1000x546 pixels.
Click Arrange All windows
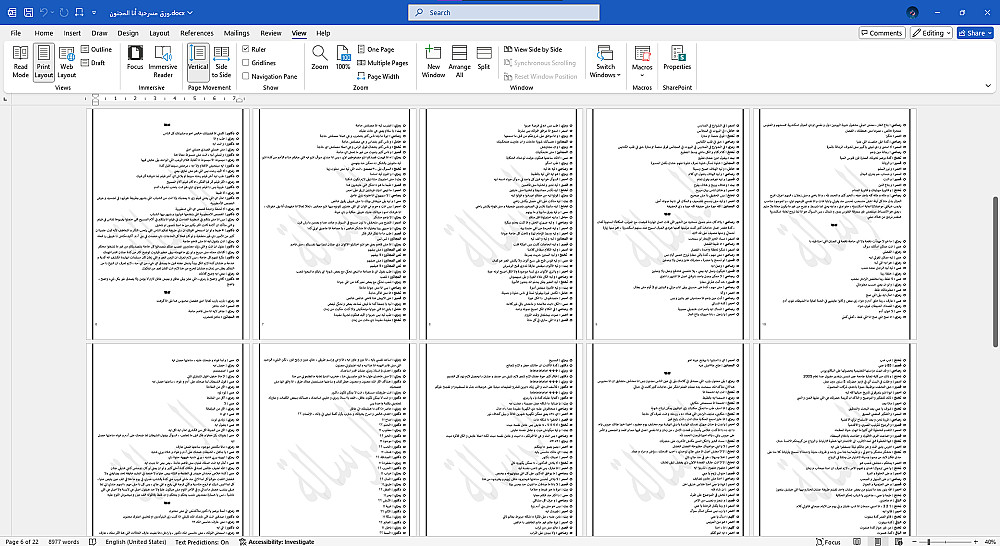tap(459, 62)
